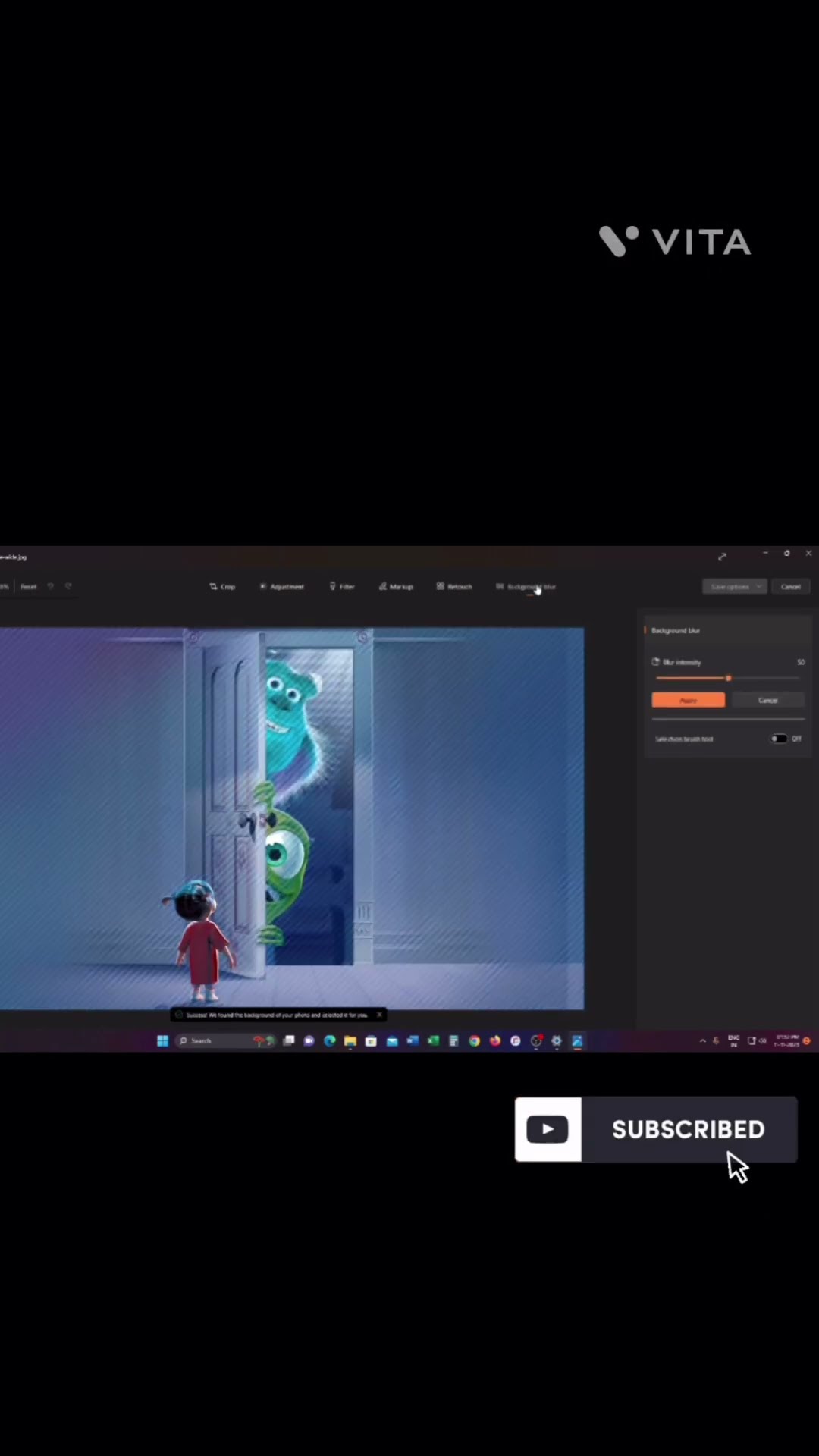
Task: Open Excel from the taskbar
Action: click(433, 1041)
